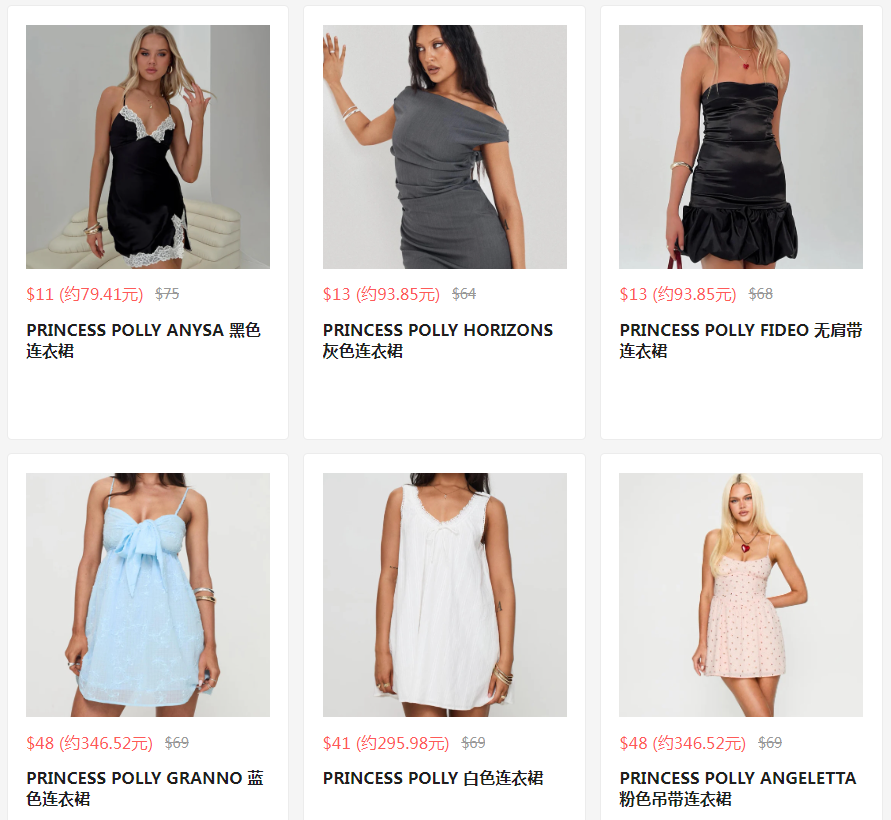Open the Horizons grey dress product photo
Image resolution: width=891 pixels, height=820 pixels.
pyautogui.click(x=445, y=147)
